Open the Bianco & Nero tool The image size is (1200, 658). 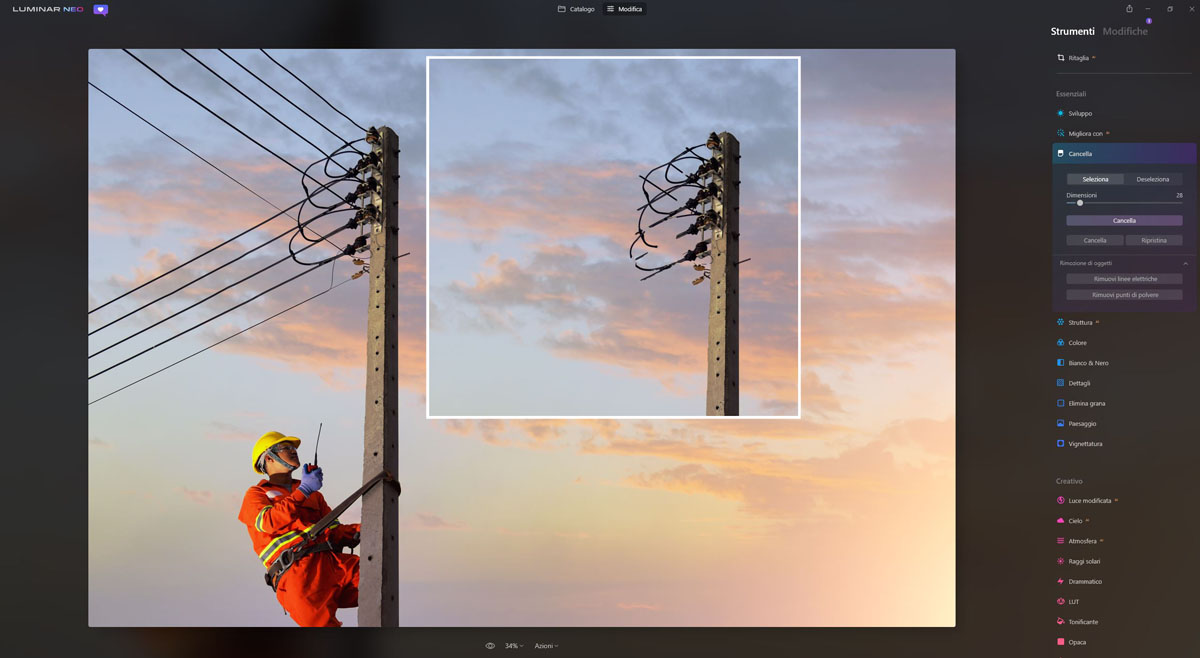[1087, 363]
